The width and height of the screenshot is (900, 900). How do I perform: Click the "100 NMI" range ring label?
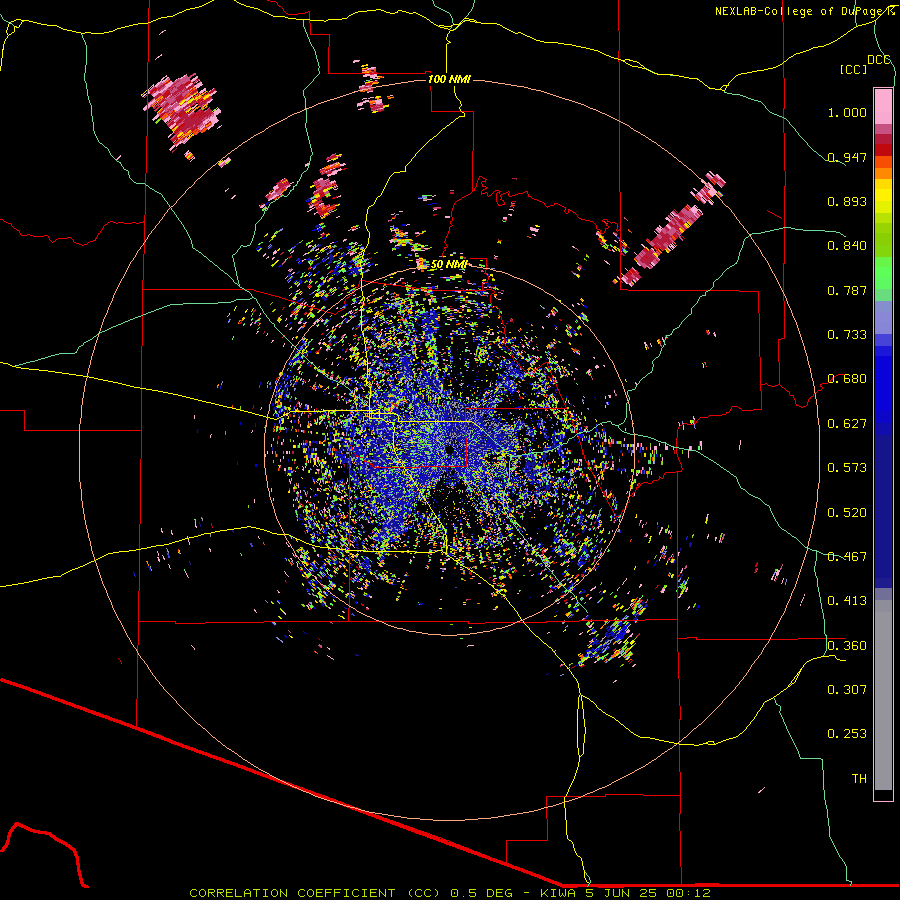pos(449,79)
